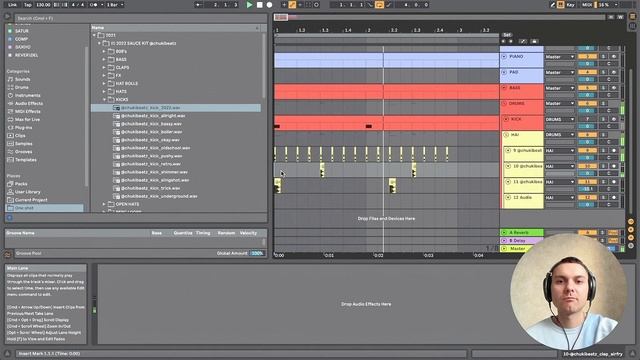This screenshot has width=640, height=360.
Task: Click the Key map mode button
Action: [571, 5]
